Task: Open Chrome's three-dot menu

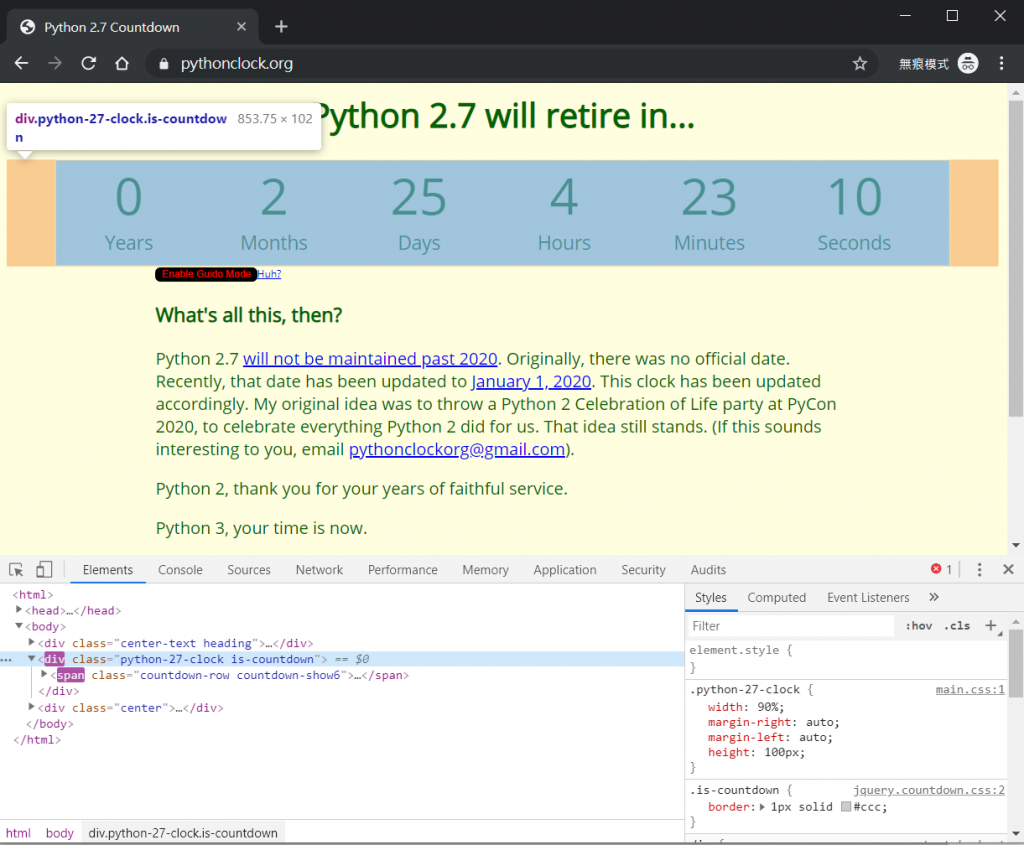Action: tap(1001, 63)
